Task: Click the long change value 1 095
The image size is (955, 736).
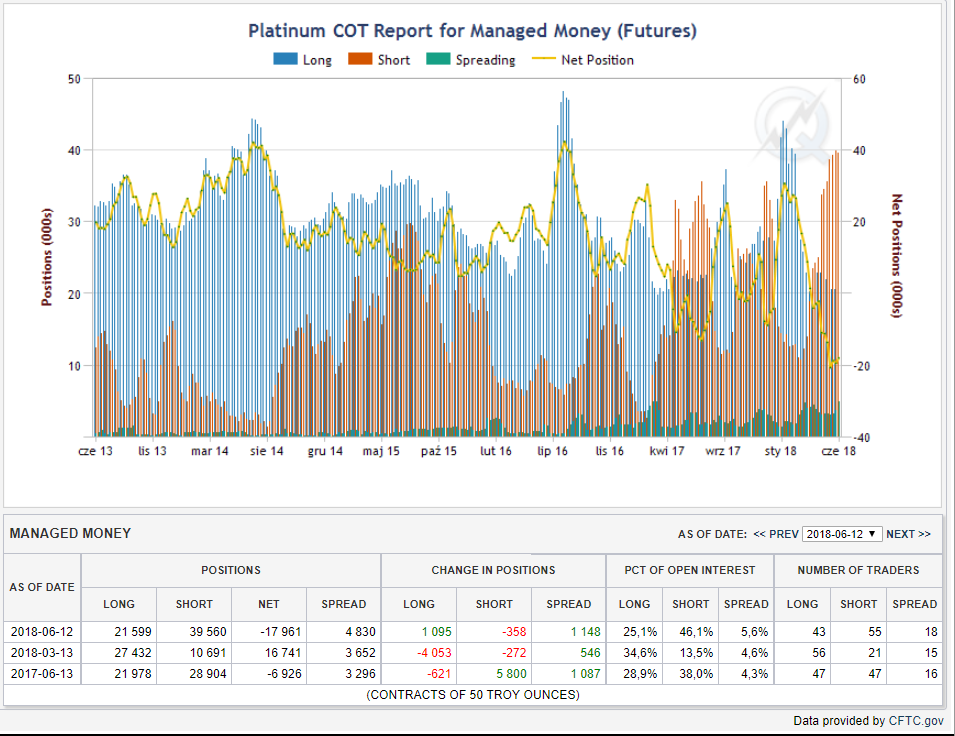Action: coord(437,632)
